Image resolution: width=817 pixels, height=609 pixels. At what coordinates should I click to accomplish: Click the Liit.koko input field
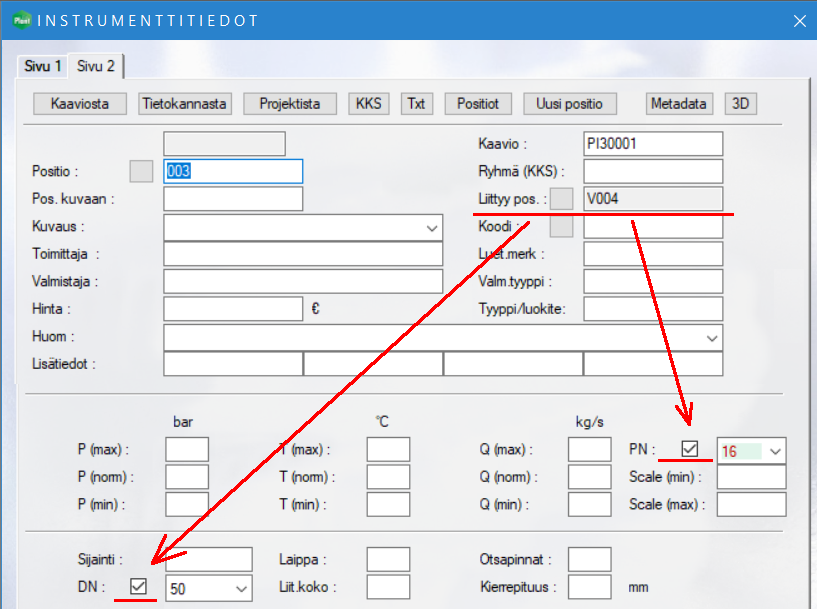(x=388, y=587)
